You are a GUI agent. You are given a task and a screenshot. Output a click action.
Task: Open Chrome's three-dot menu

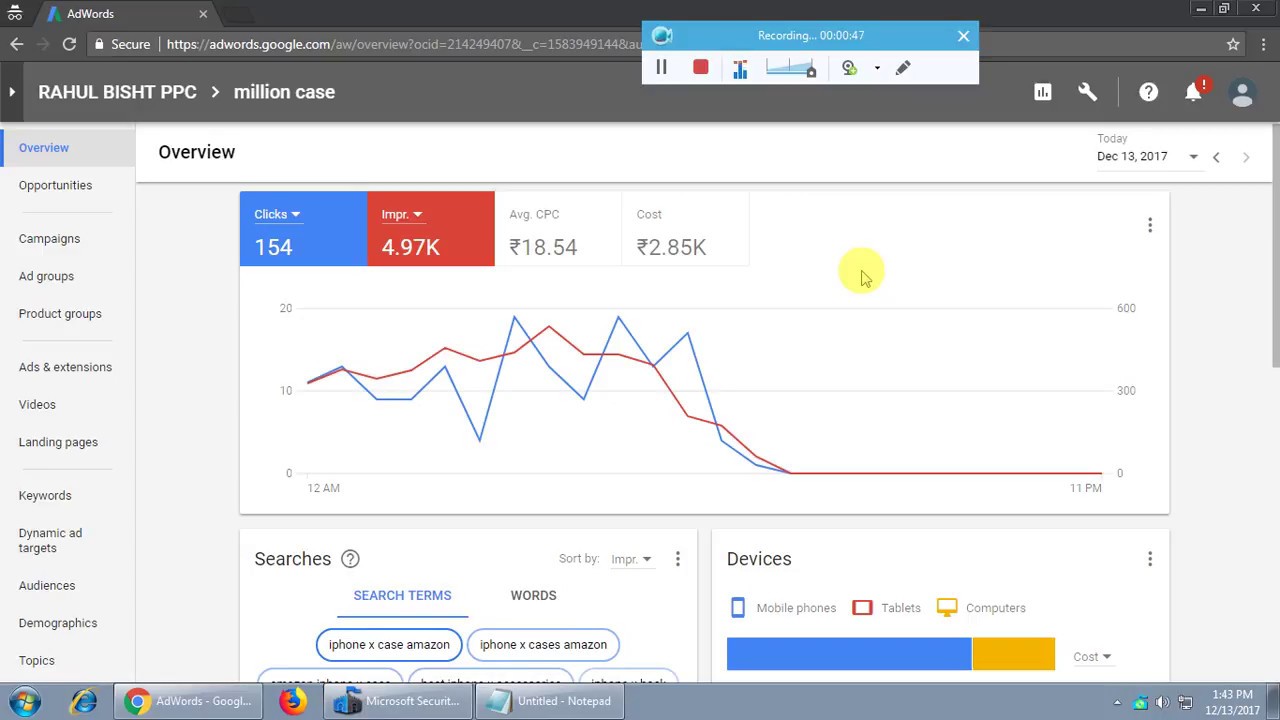tap(1263, 44)
